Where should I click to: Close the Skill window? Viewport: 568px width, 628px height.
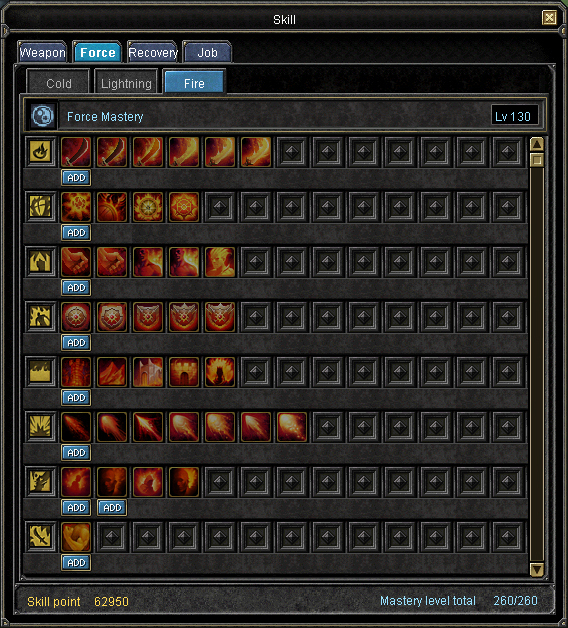click(549, 18)
